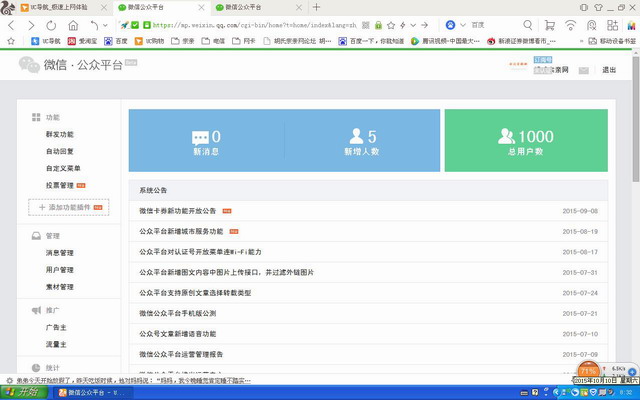The width and height of the screenshot is (640, 400).
Task: Open 自动回复 in sidebar
Action: [x=60, y=151]
